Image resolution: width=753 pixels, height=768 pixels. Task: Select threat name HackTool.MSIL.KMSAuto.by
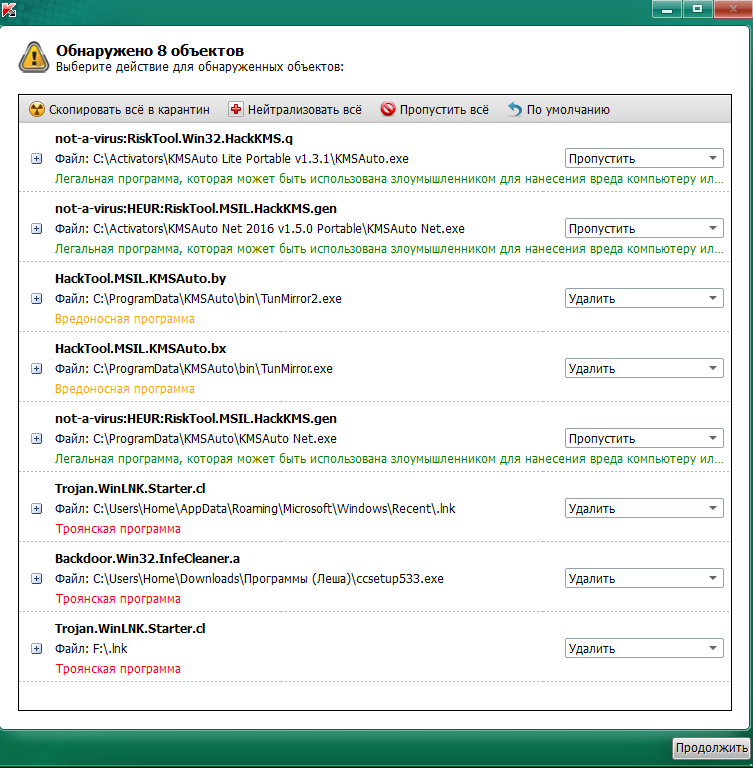[141, 279]
